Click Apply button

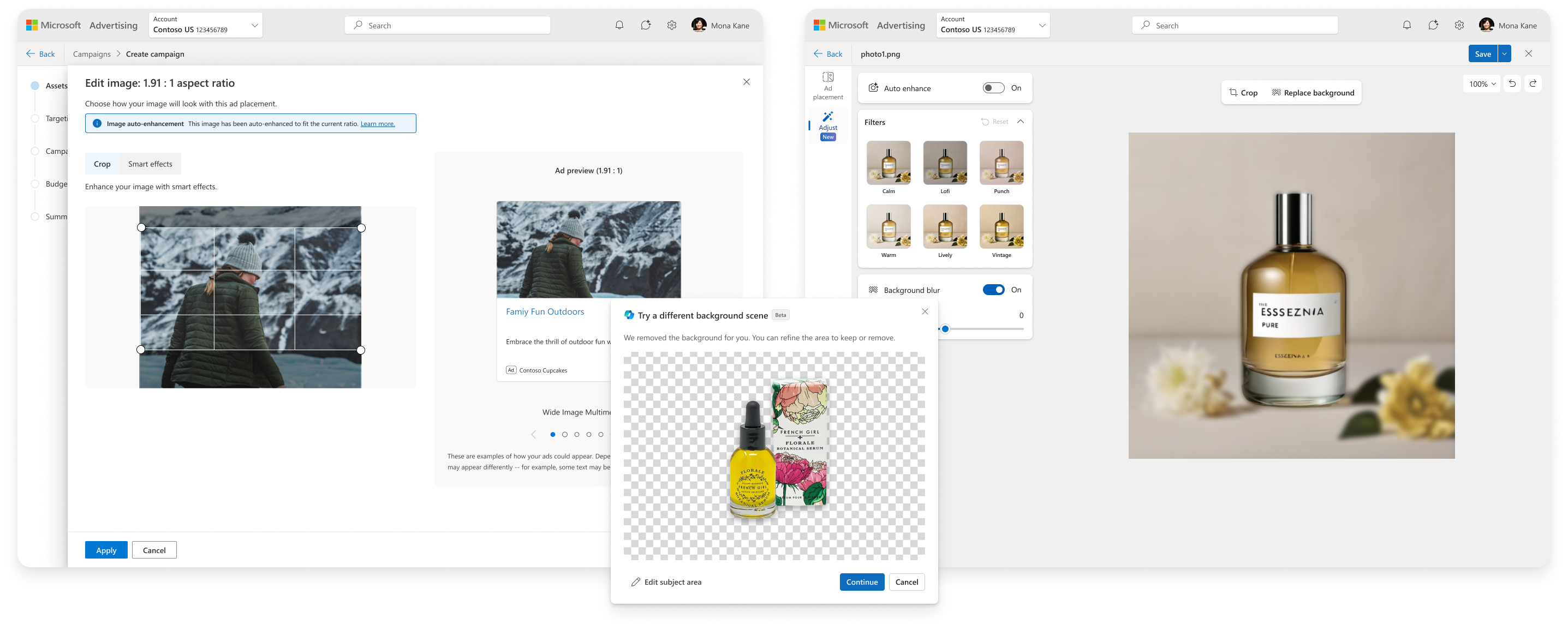[x=106, y=550]
